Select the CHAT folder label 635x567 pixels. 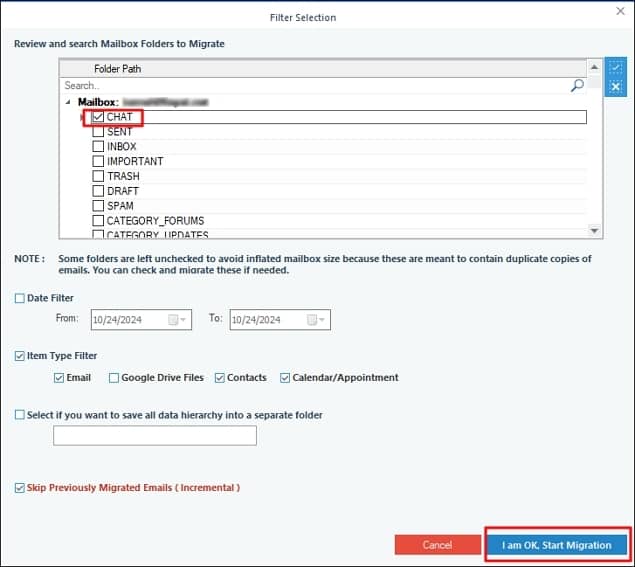point(119,117)
